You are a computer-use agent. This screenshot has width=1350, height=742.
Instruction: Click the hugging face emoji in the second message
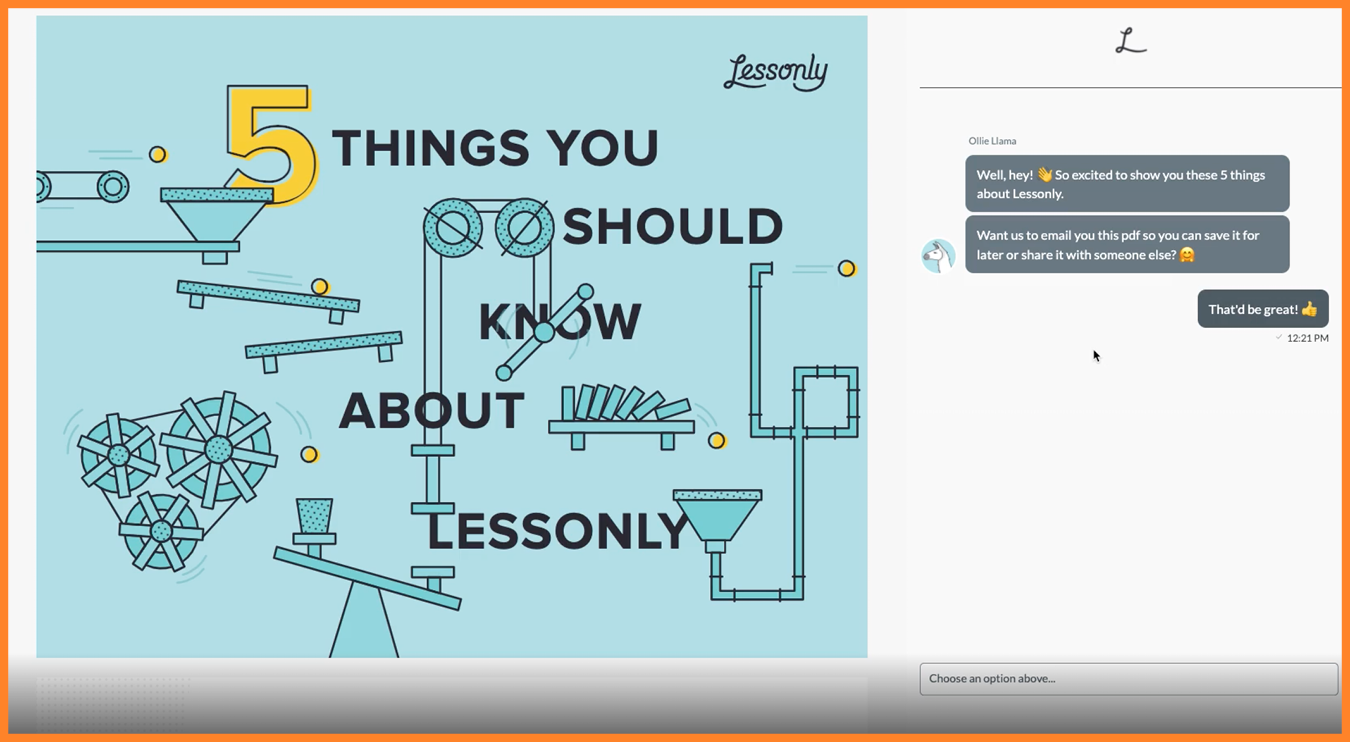(1187, 255)
